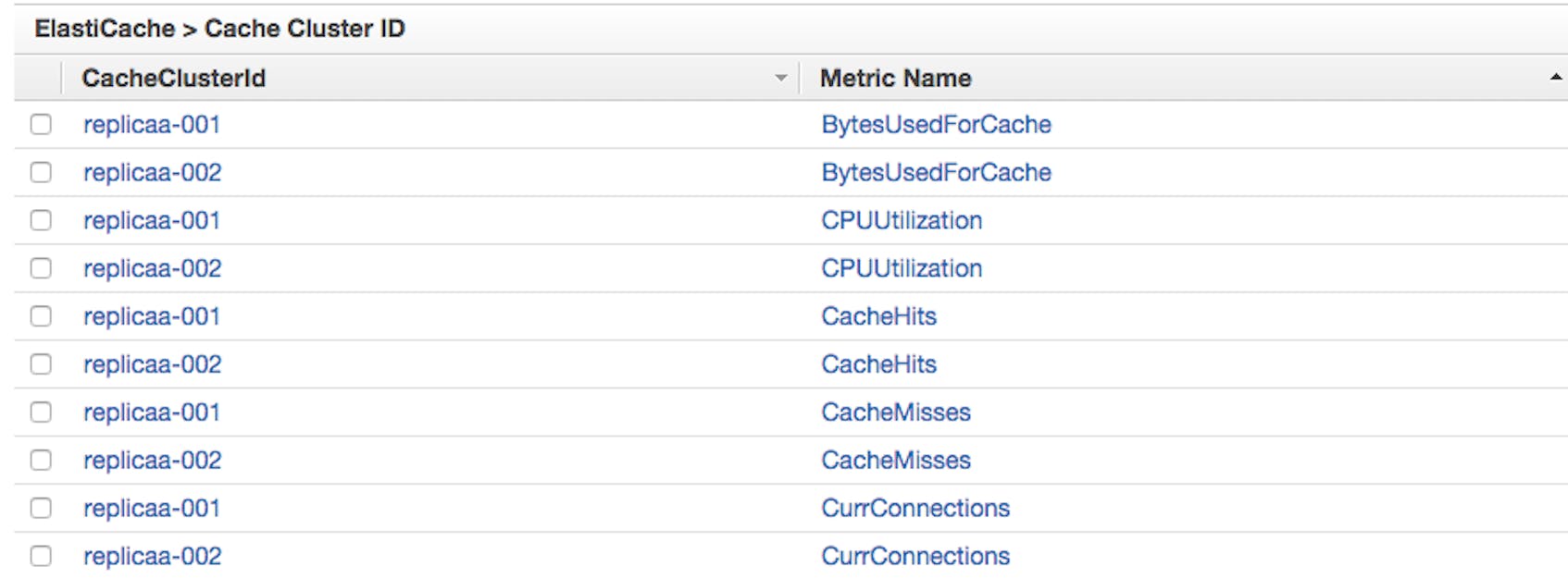Select the replicaa-002 CPUUtilization checkbox
Viewport: 1568px width, 579px height.
pos(41,268)
